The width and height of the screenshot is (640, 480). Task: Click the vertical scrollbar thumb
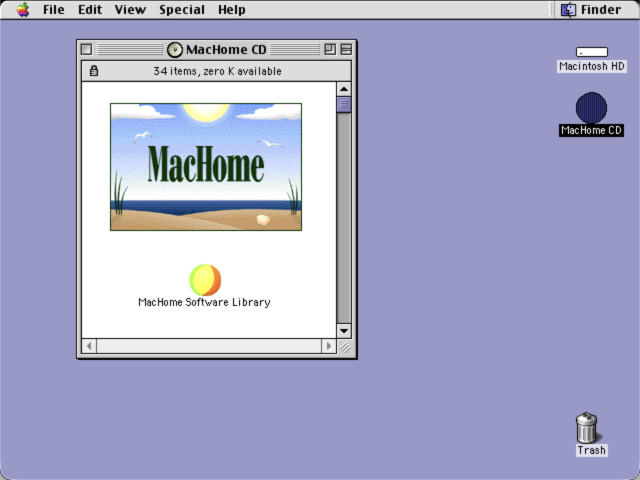point(344,104)
